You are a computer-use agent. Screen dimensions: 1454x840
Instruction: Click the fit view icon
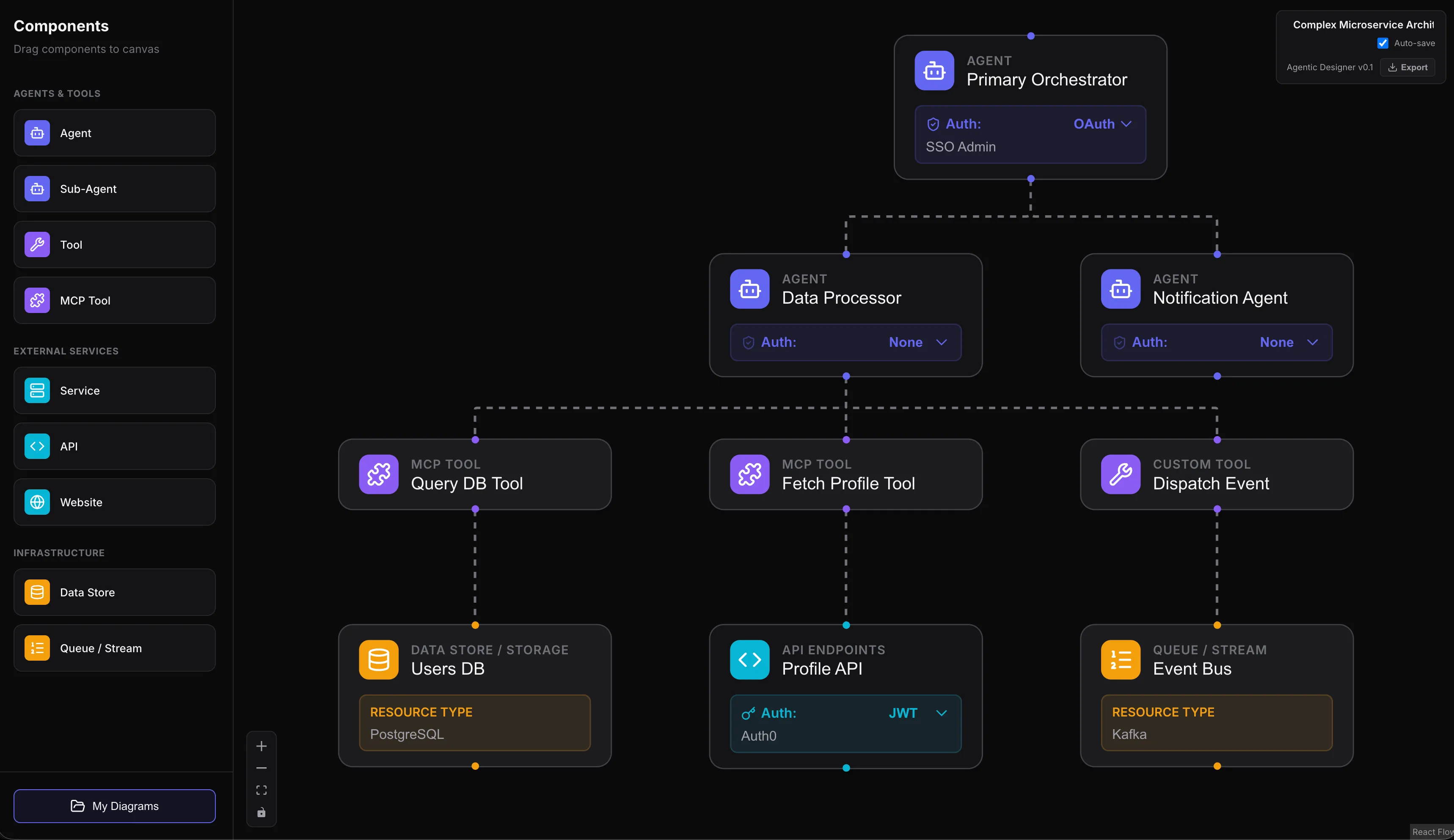pyautogui.click(x=262, y=790)
